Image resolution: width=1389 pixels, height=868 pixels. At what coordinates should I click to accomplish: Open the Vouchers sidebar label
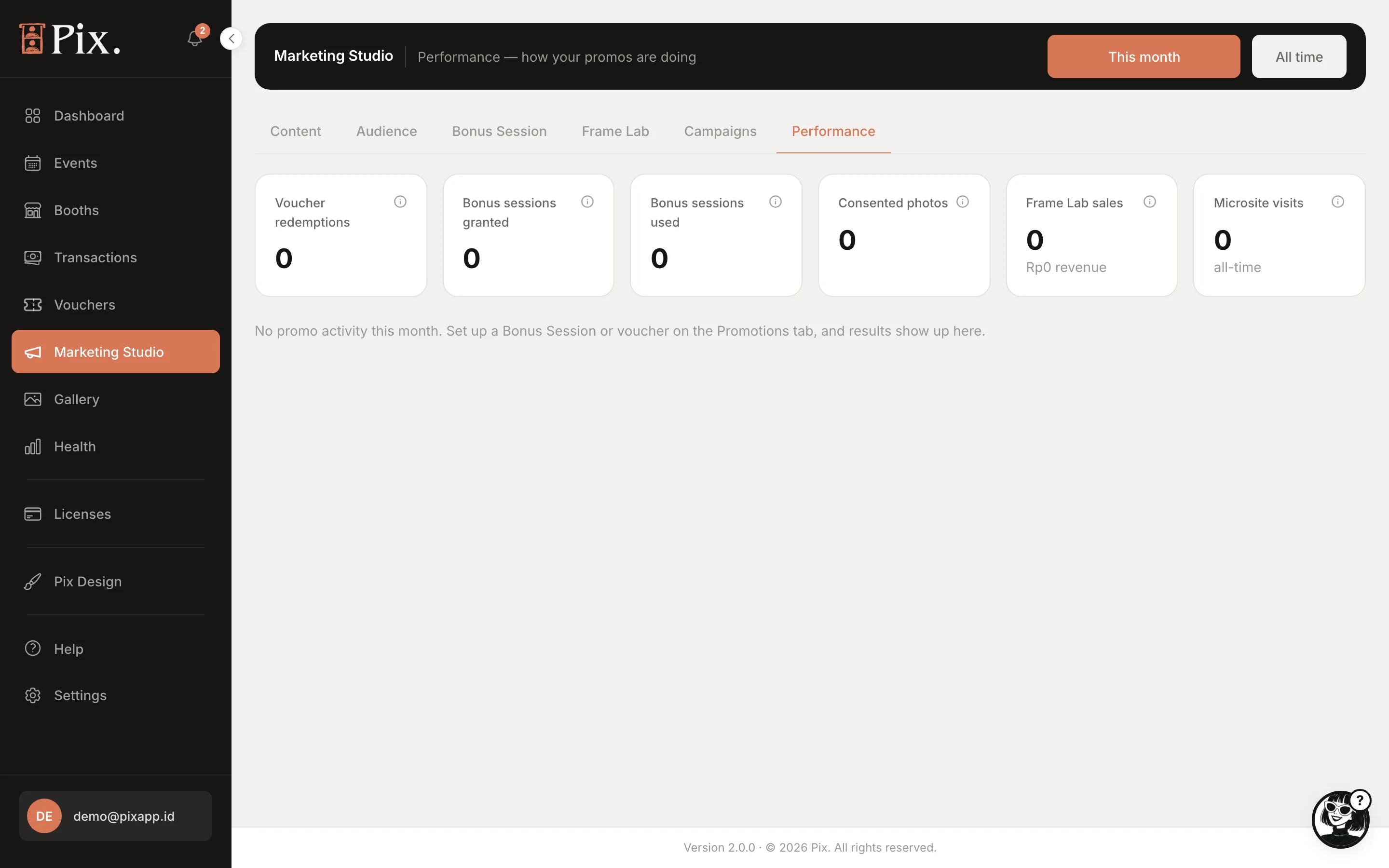[84, 305]
